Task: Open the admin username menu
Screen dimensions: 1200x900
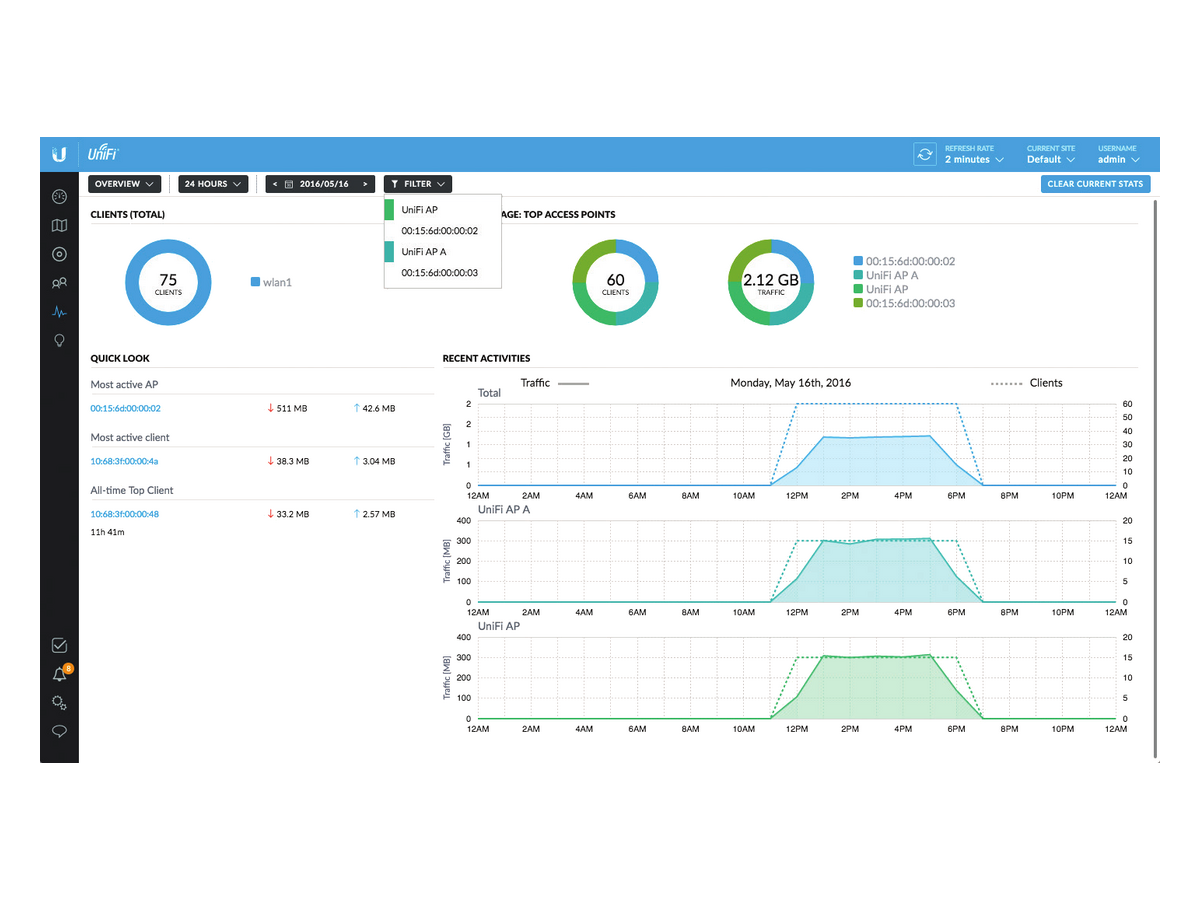Action: point(1118,159)
